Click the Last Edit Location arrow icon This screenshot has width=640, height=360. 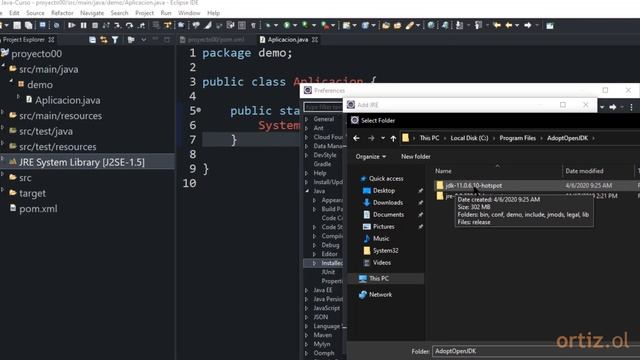coord(497,25)
